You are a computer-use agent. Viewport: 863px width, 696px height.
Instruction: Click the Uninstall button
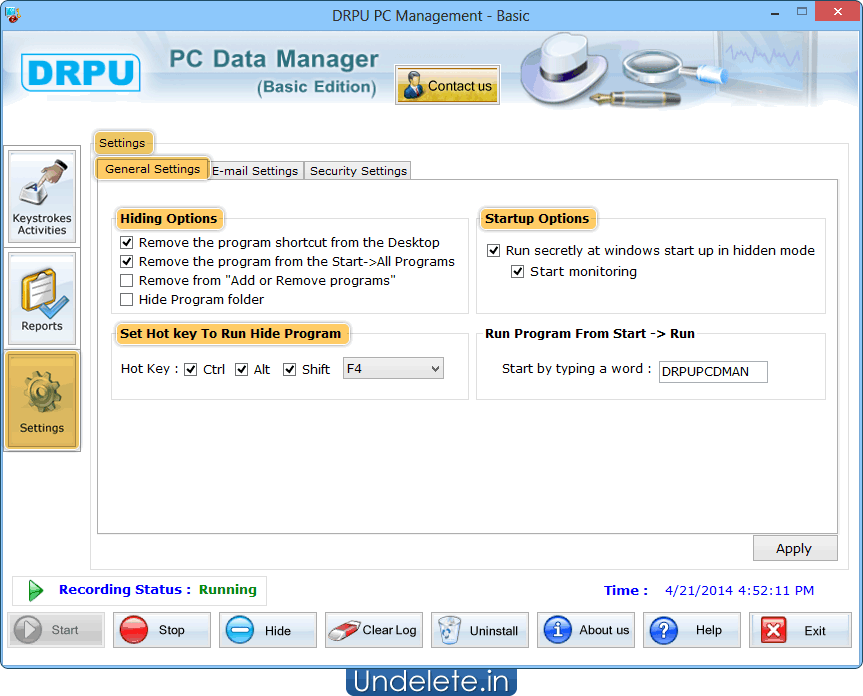pyautogui.click(x=479, y=630)
